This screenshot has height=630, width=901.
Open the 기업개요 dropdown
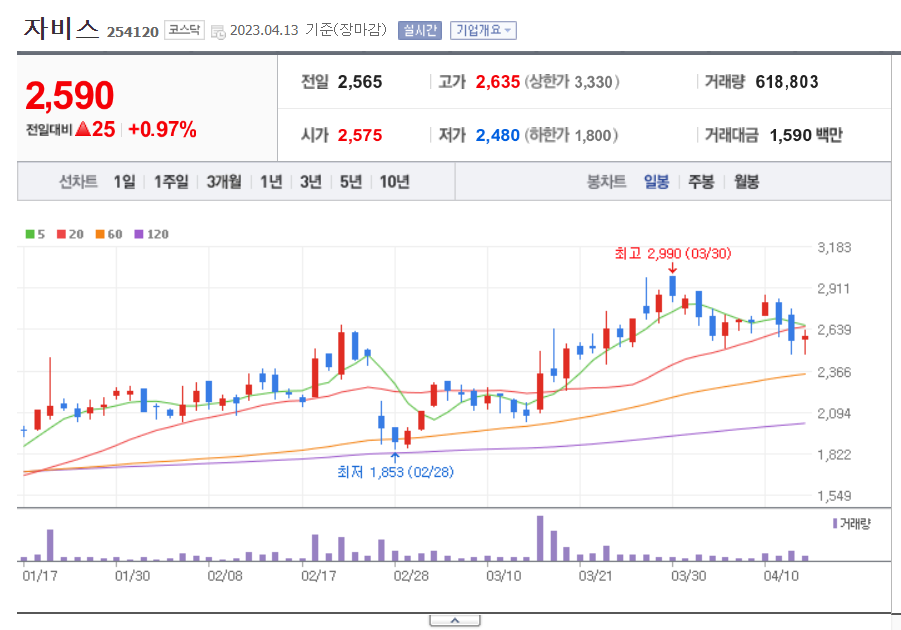tap(483, 30)
